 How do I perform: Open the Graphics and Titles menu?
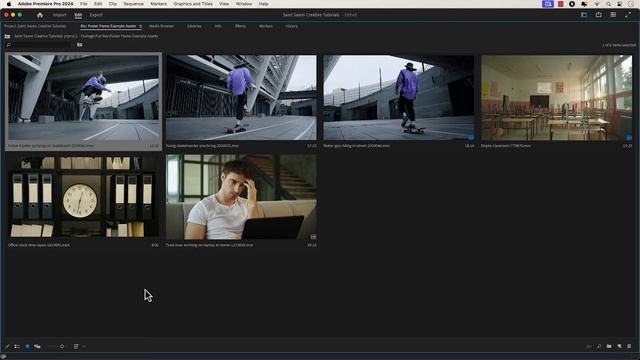pos(193,4)
